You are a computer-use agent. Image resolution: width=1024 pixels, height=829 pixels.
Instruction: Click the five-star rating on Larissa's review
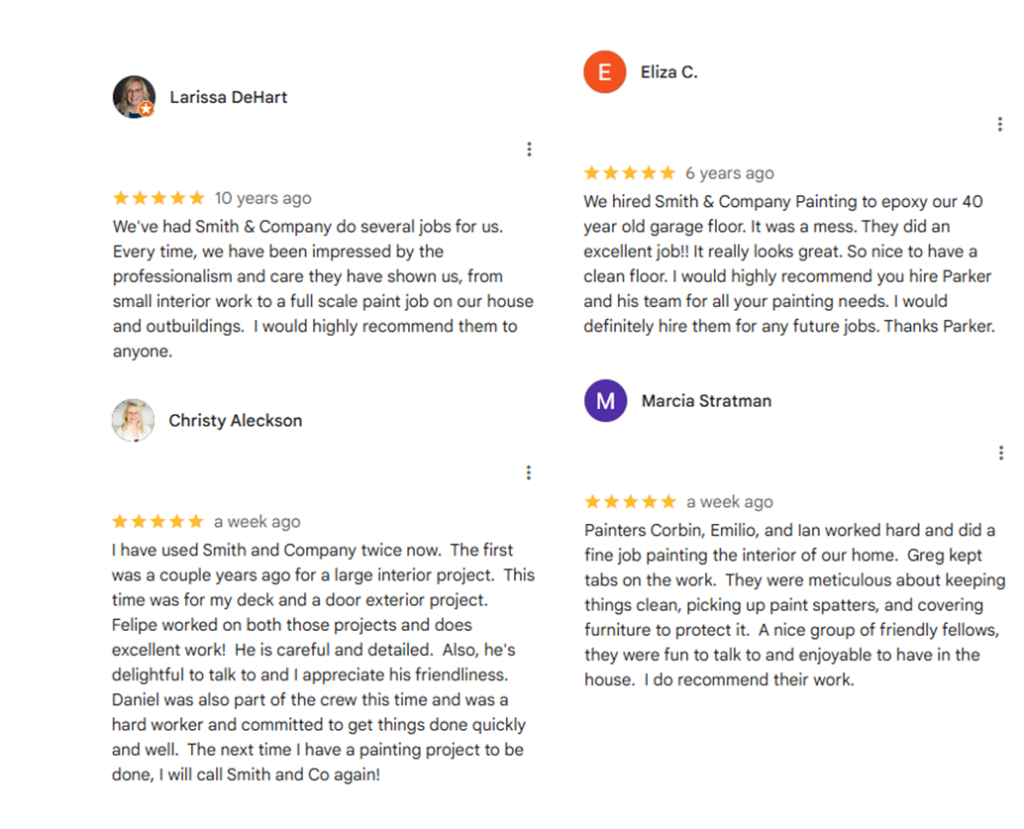tap(159, 198)
